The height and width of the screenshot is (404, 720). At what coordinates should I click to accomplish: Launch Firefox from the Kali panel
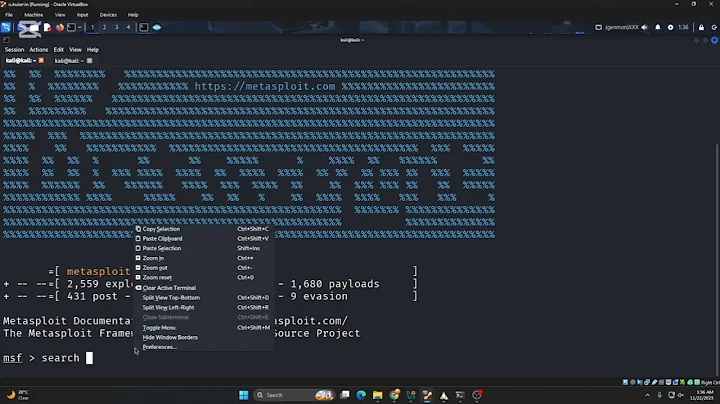[60, 28]
